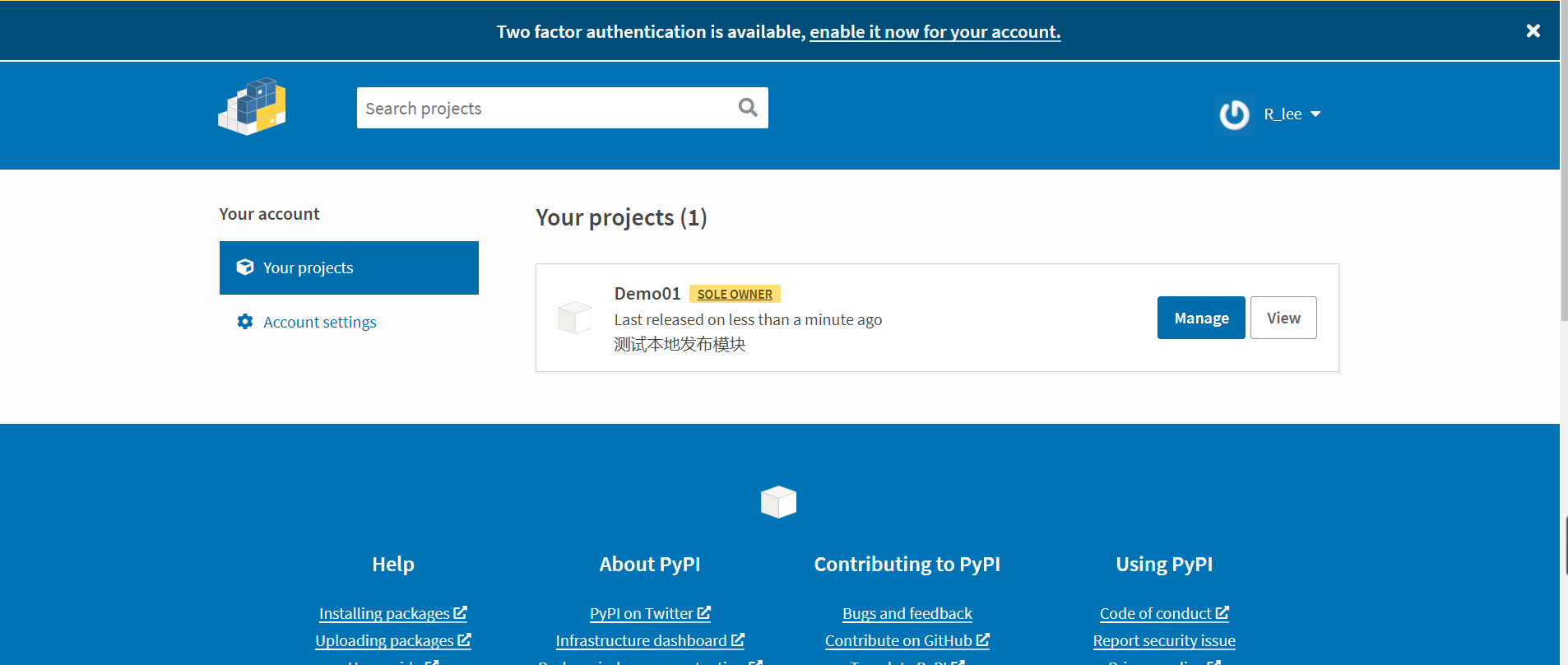Click the 测试本地发布模块 project description
The width and height of the screenshot is (1568, 665).
tap(680, 344)
